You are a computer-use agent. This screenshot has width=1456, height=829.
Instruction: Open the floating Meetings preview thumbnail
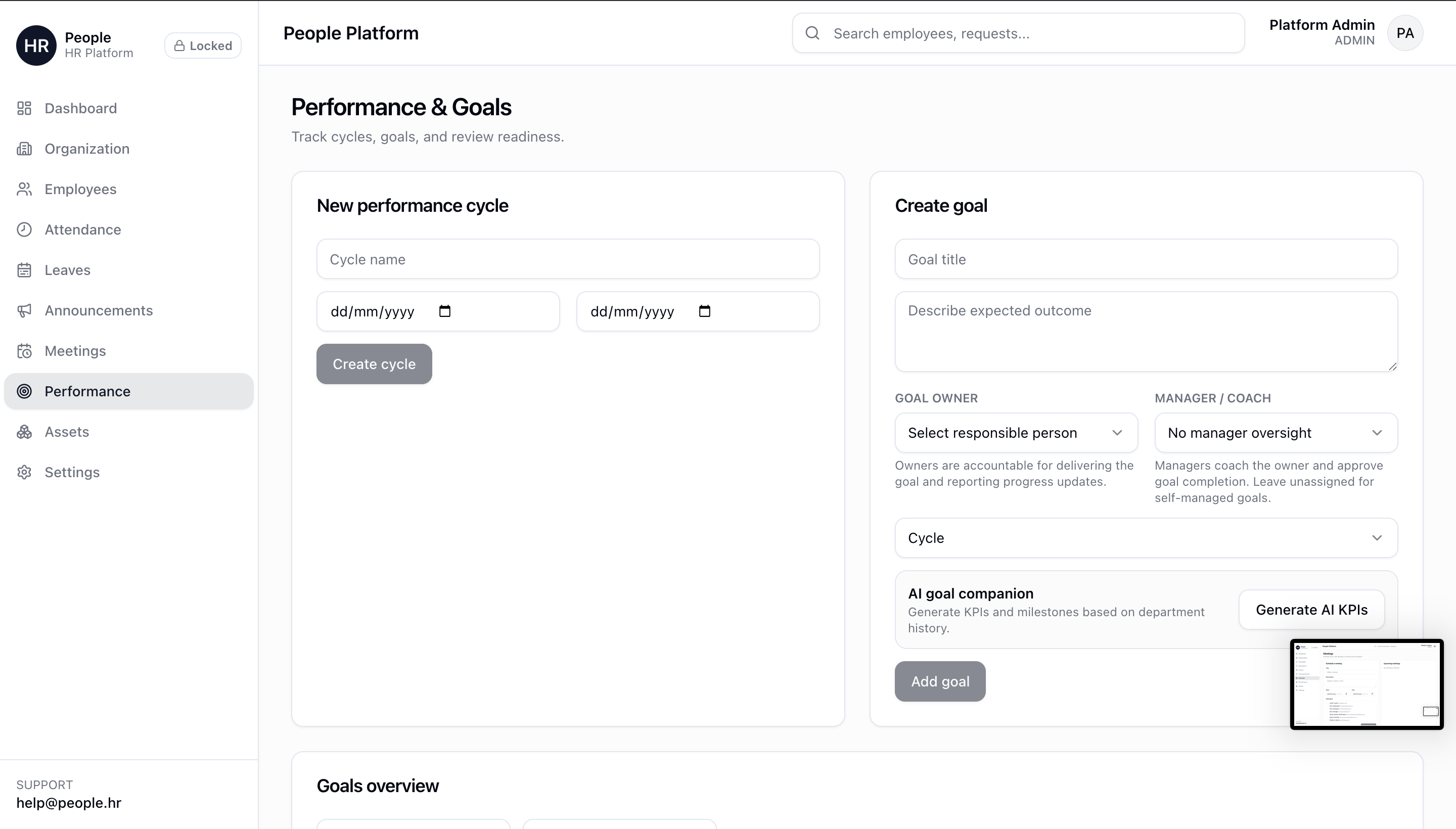[x=1366, y=684]
